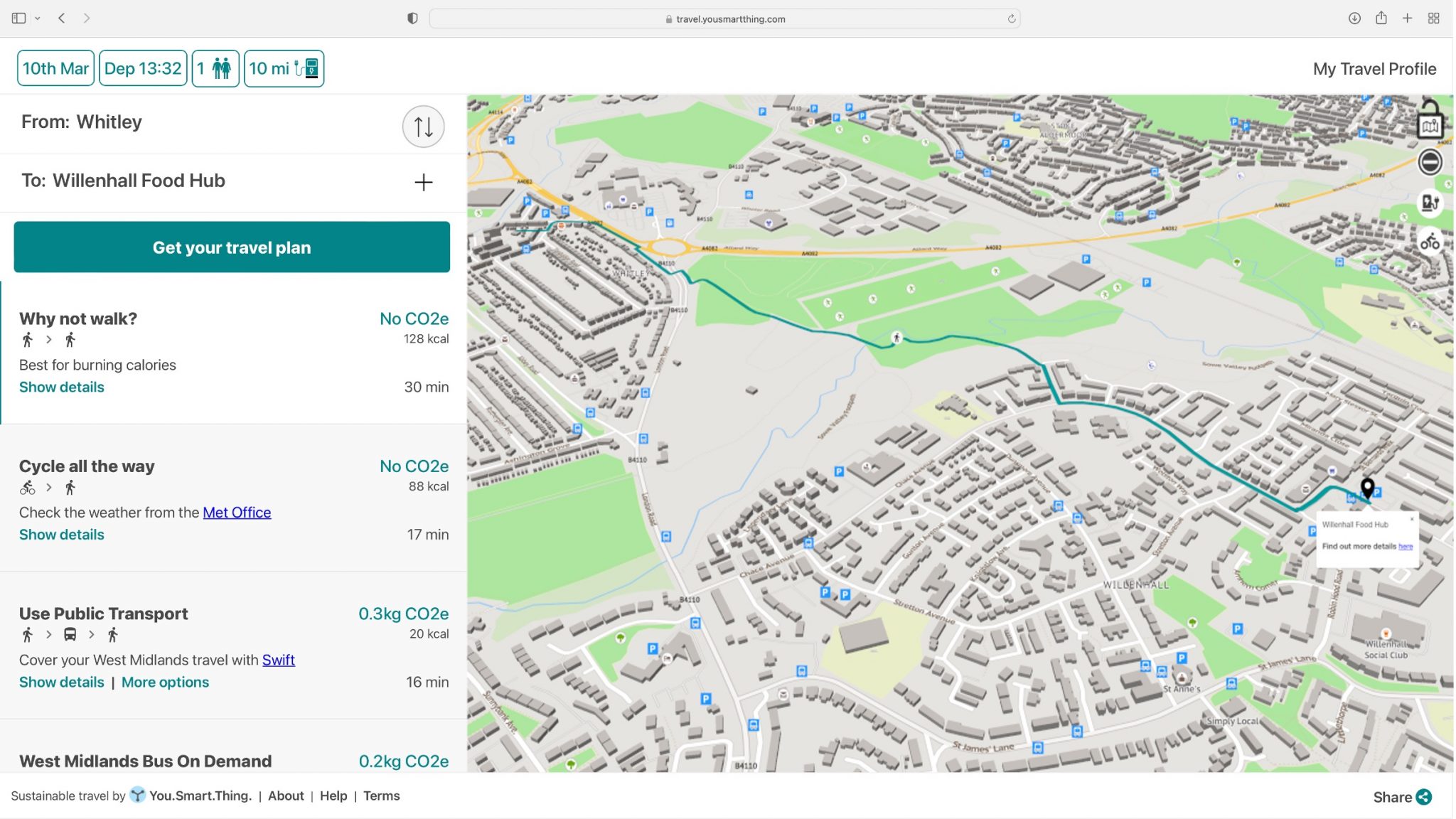Adjust the 10 mi range setting
1456x819 pixels.
tap(269, 68)
